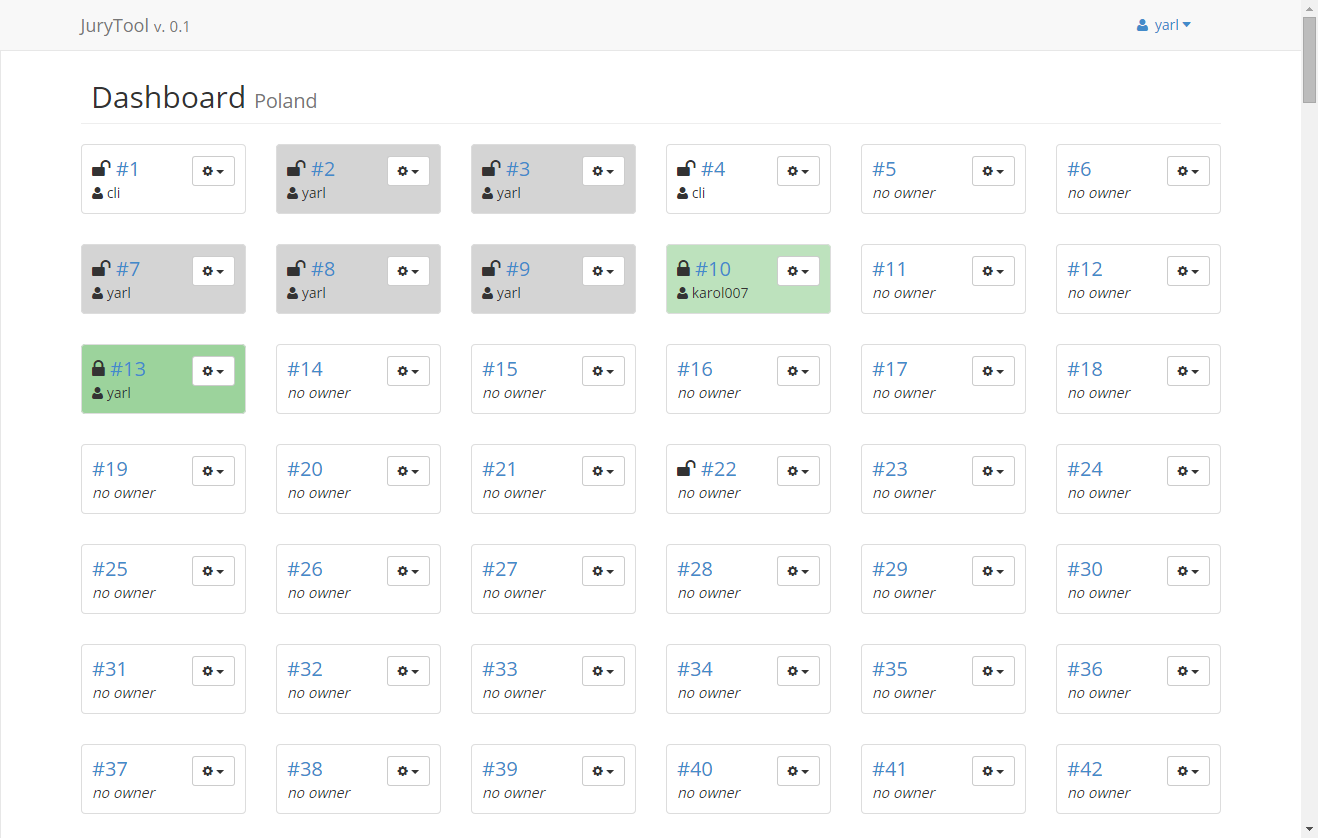The width and height of the screenshot is (1318, 838).
Task: Open the gear dropdown on card #27
Action: (603, 571)
